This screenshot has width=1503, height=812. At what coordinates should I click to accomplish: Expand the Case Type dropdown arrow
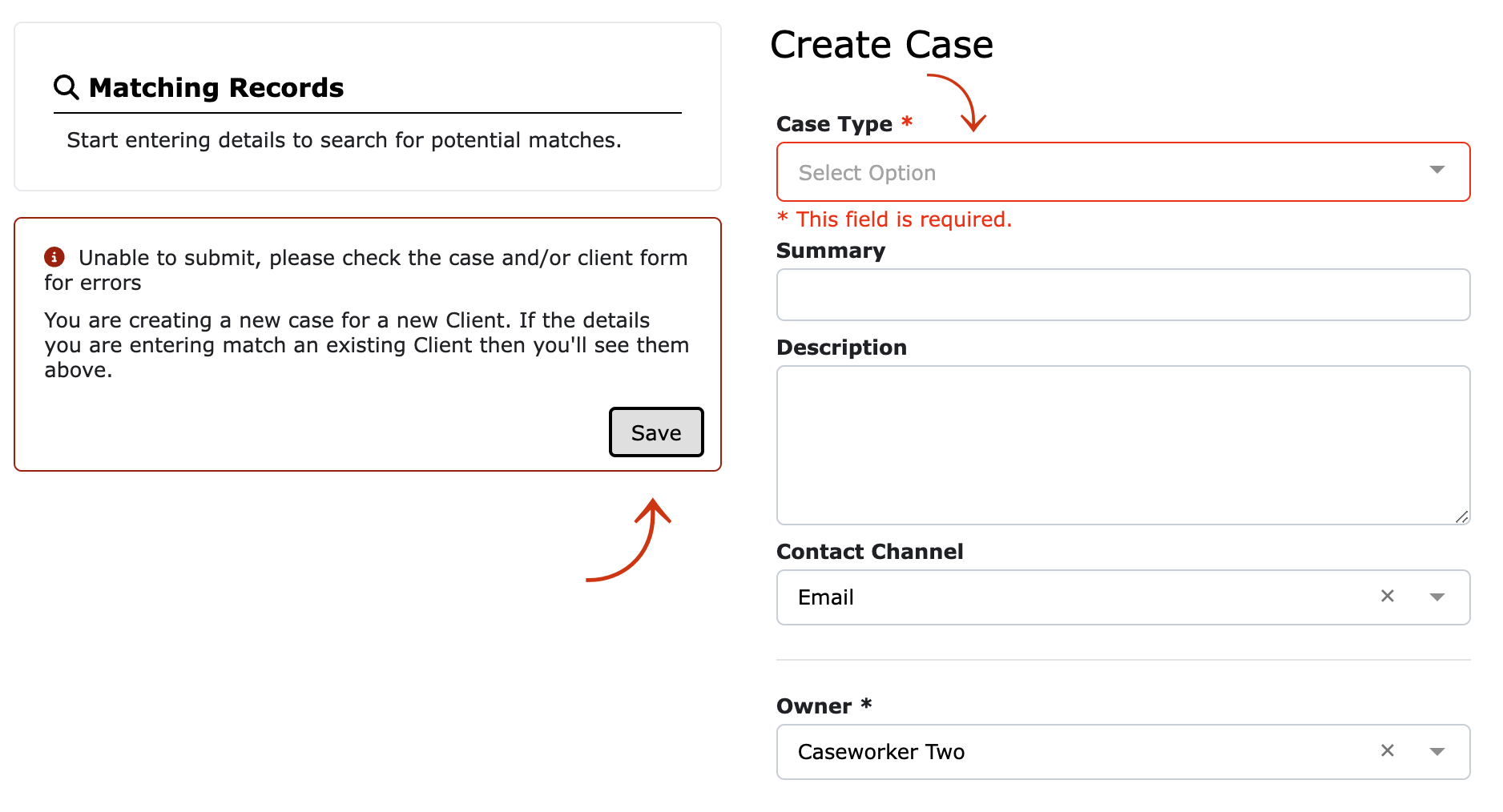point(1437,170)
